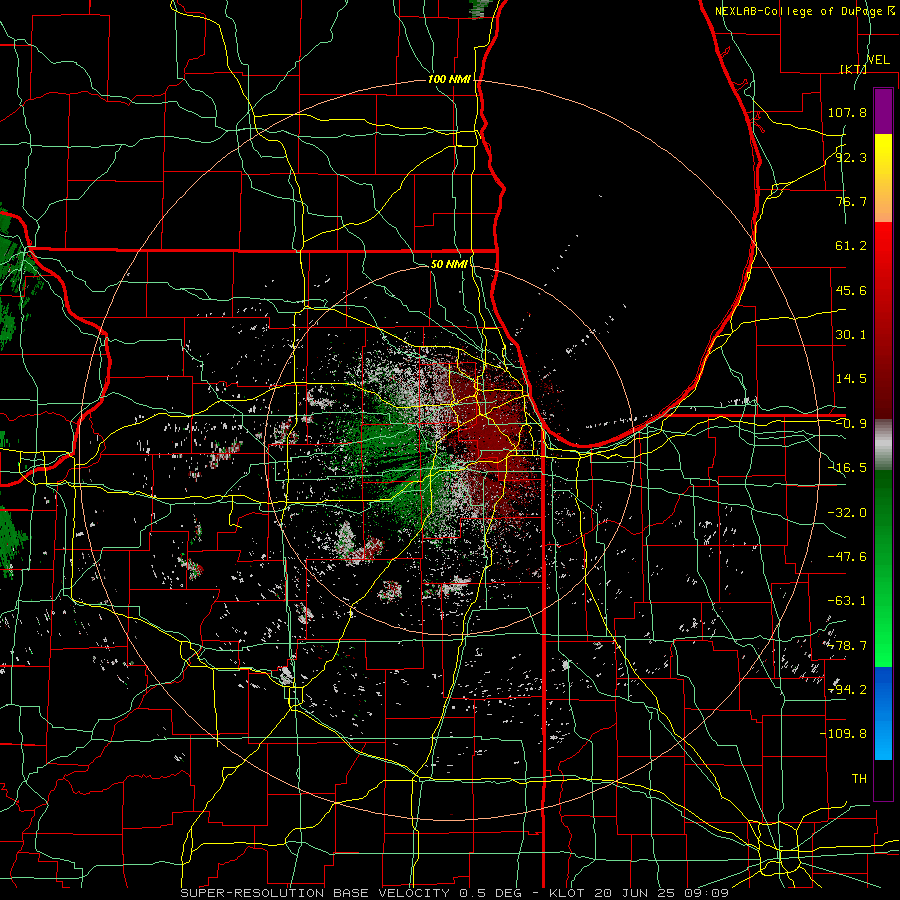Screen dimensions: 900x900
Task: Click the 100 NMI range ring label
Action: pos(449,79)
